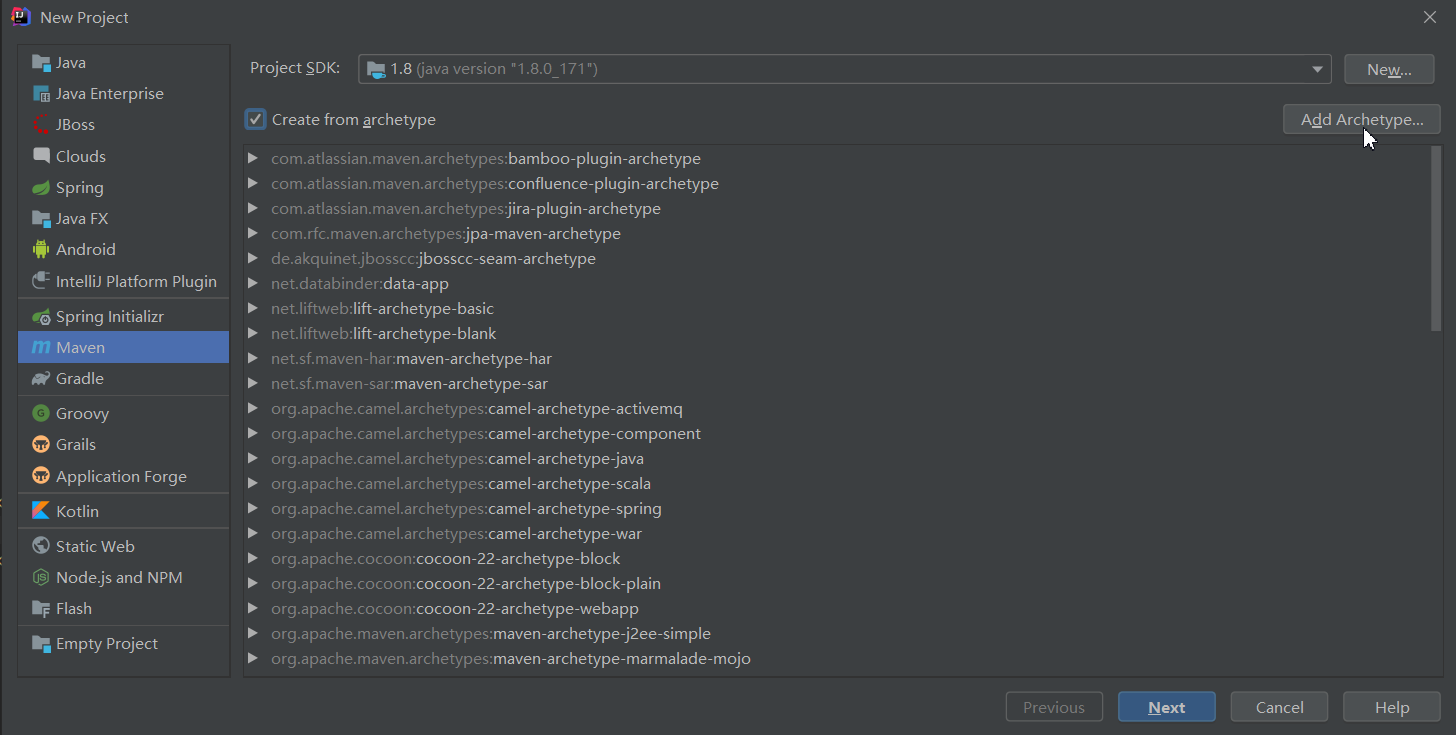The height and width of the screenshot is (735, 1456).
Task: Click the archetype list vertical scrollbar
Action: pyautogui.click(x=1436, y=238)
